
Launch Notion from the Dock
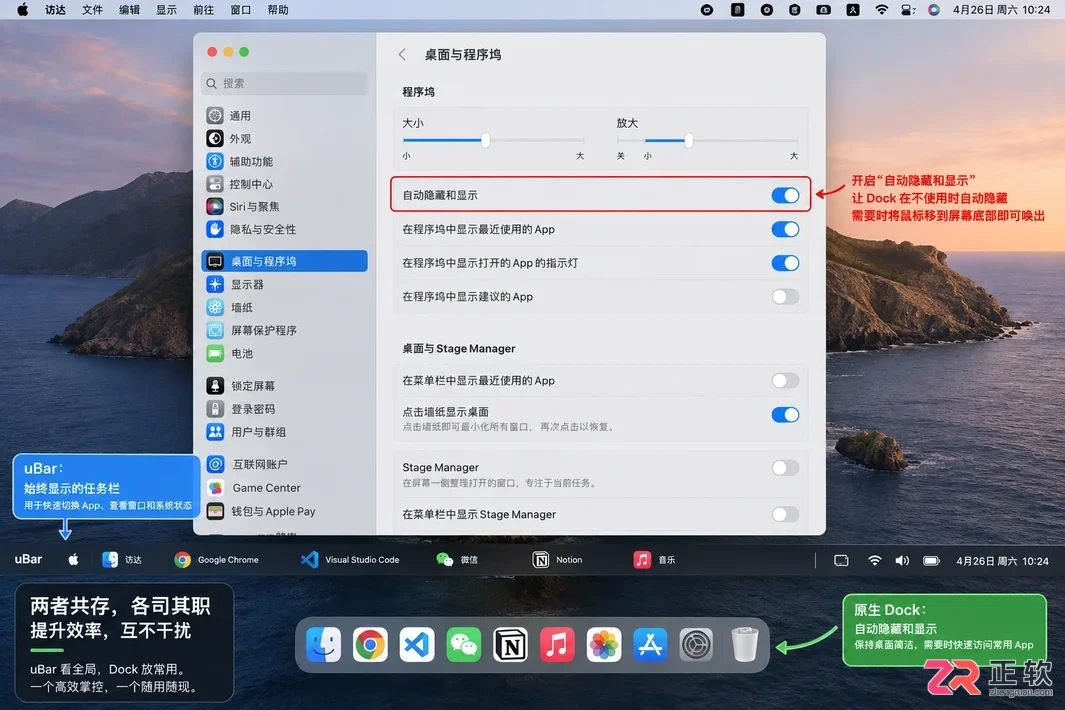(510, 644)
